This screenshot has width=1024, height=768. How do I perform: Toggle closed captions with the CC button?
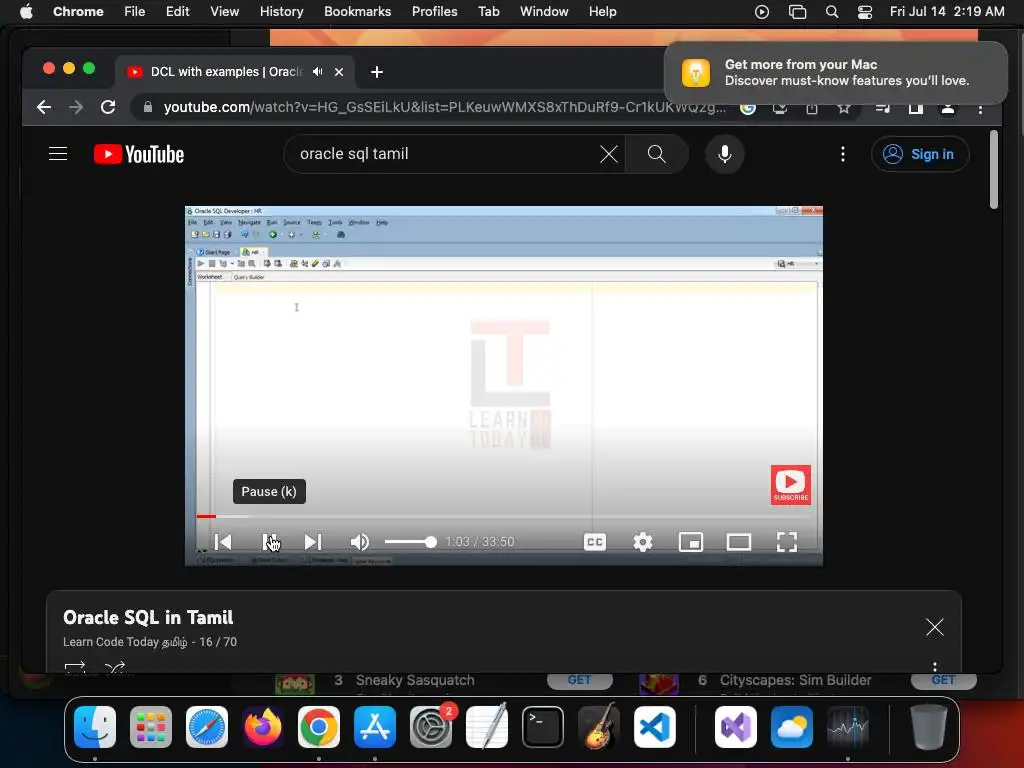click(x=594, y=541)
